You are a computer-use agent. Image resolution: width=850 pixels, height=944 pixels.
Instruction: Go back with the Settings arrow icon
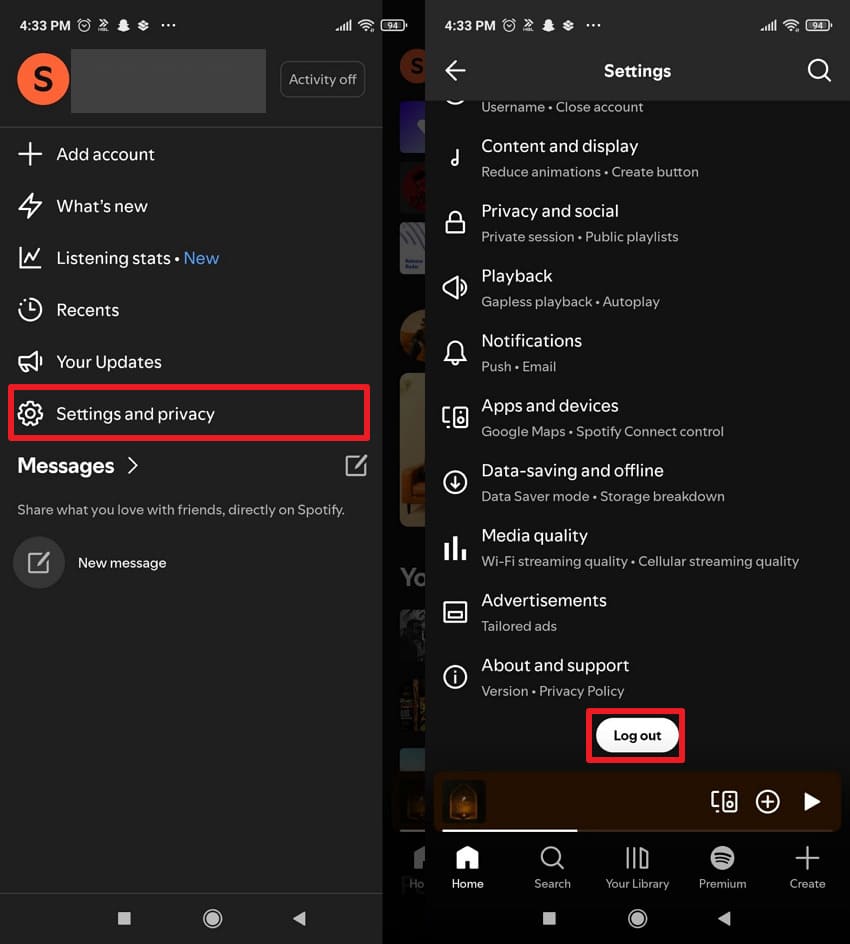click(x=455, y=70)
